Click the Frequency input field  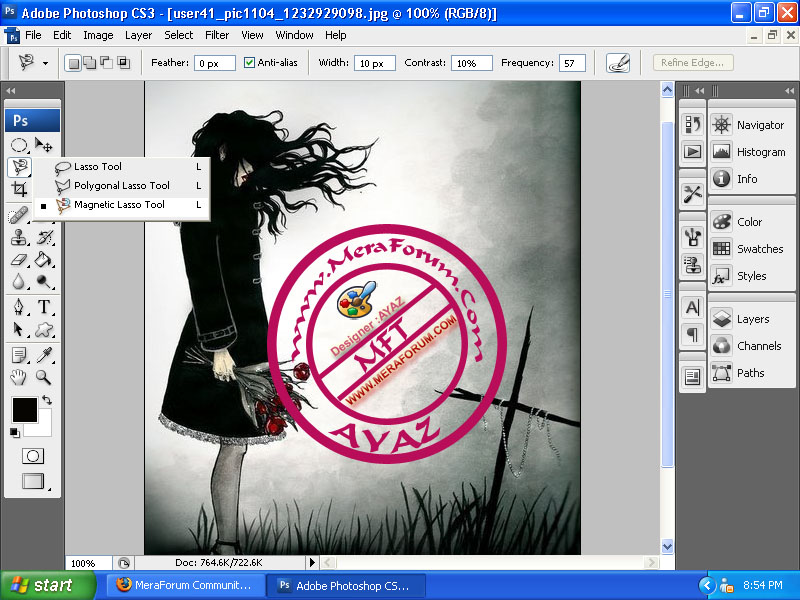coord(572,63)
